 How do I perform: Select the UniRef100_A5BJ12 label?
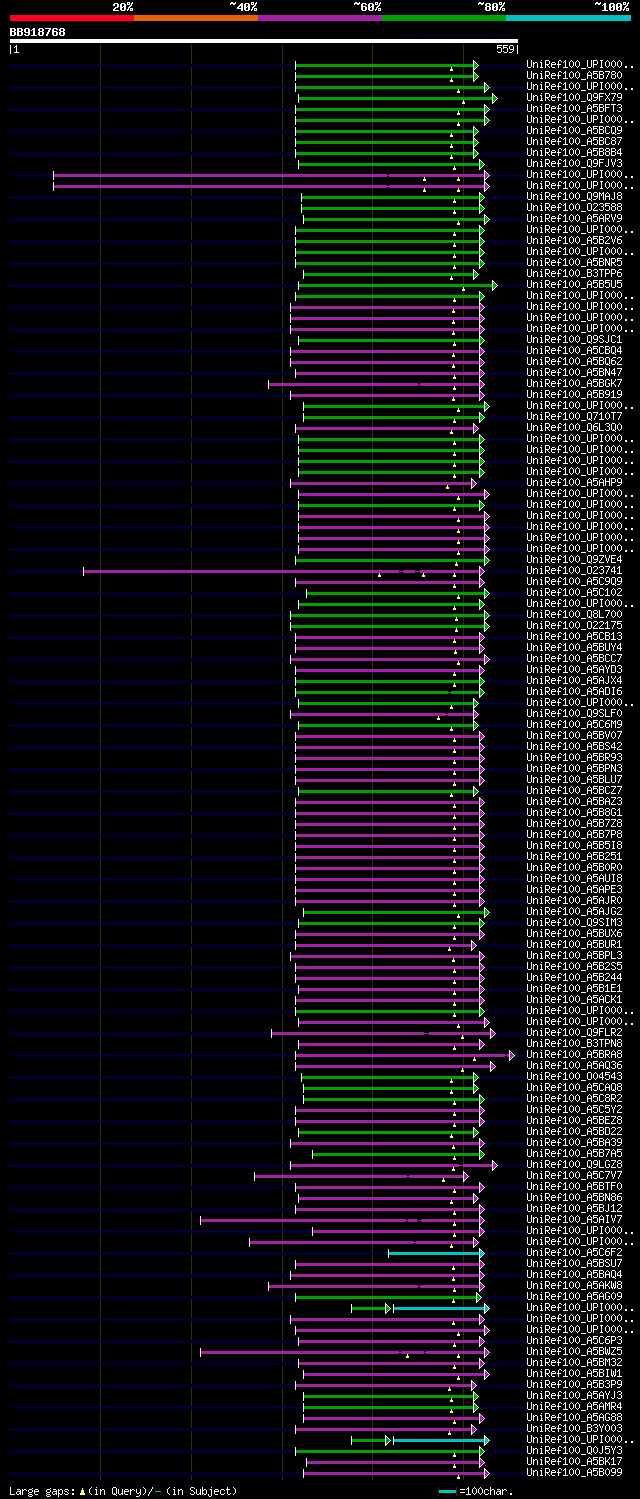574,1208
